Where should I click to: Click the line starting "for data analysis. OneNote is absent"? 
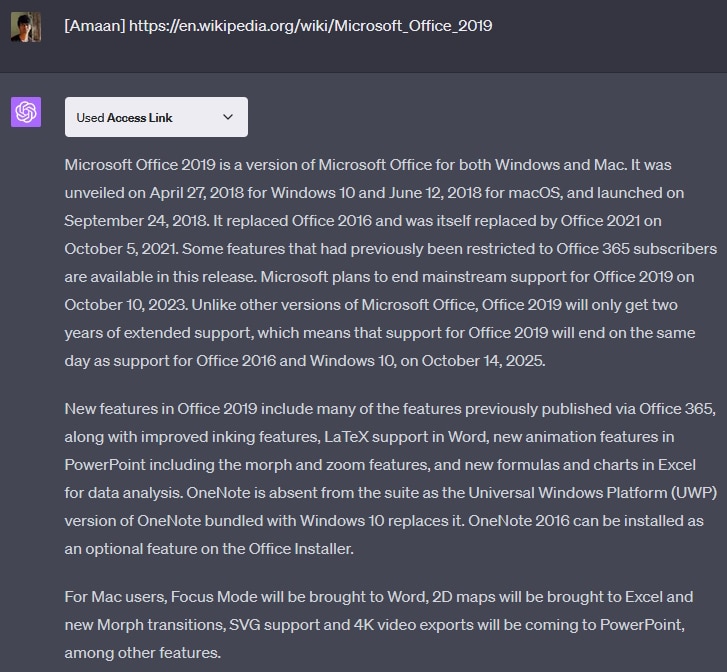point(390,493)
